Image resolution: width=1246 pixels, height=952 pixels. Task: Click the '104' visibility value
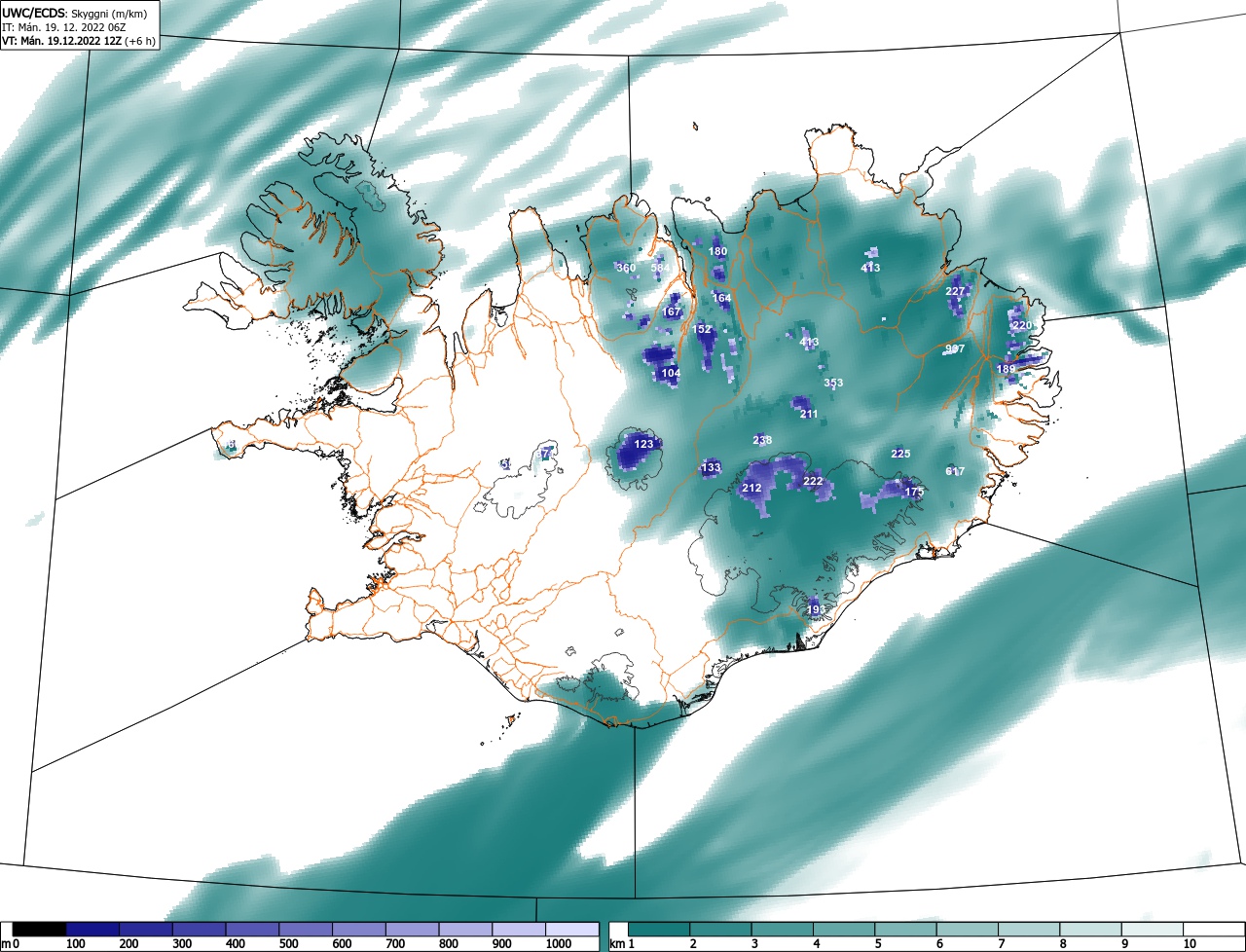point(671,373)
